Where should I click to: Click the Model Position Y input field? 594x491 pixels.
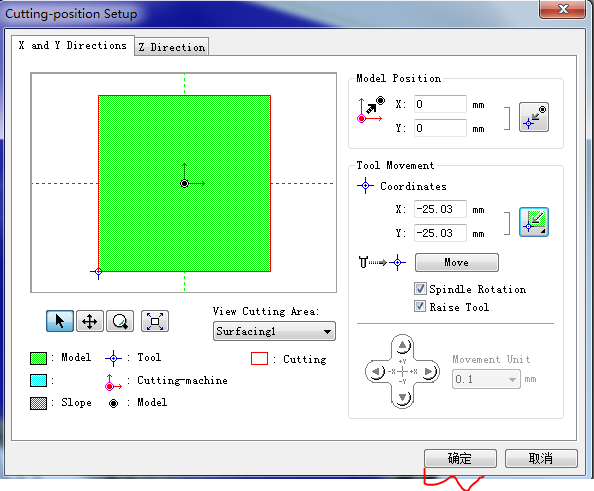440,128
